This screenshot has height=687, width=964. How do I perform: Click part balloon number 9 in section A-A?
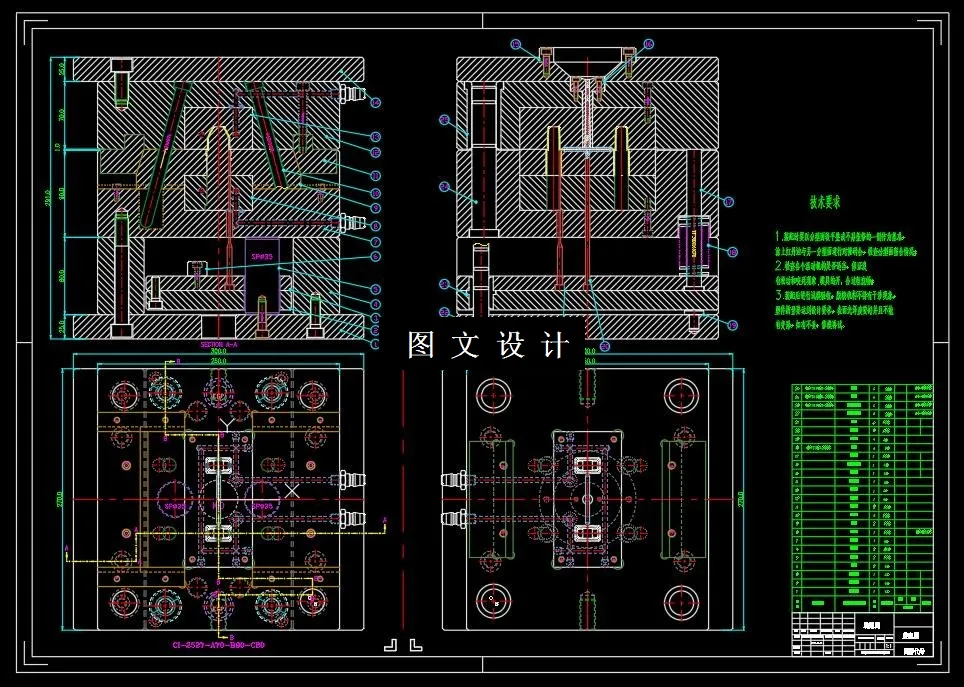tap(375, 209)
